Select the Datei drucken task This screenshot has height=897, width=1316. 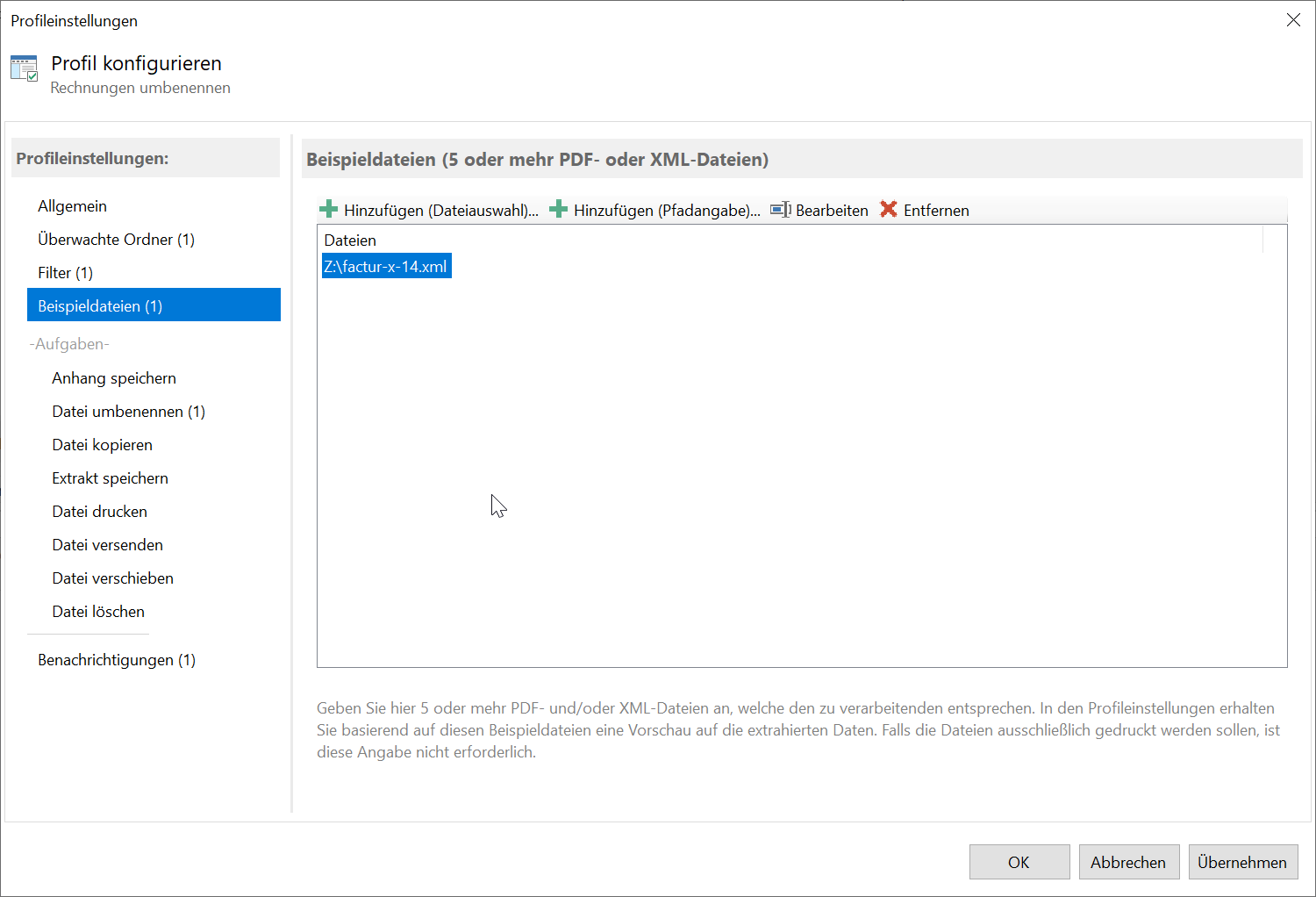pyautogui.click(x=99, y=512)
